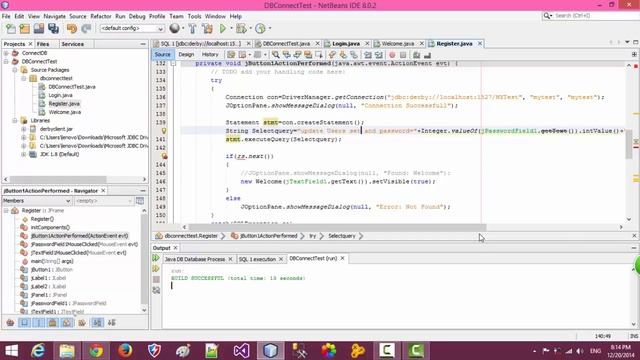Click the Clean and Build icon

207,29
